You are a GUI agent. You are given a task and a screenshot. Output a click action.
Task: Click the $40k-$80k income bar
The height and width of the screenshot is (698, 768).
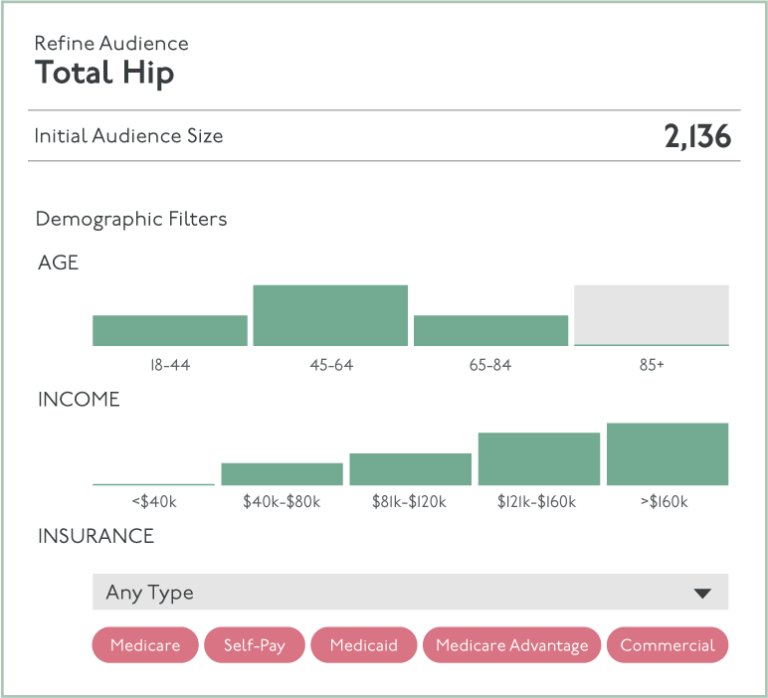tap(282, 474)
